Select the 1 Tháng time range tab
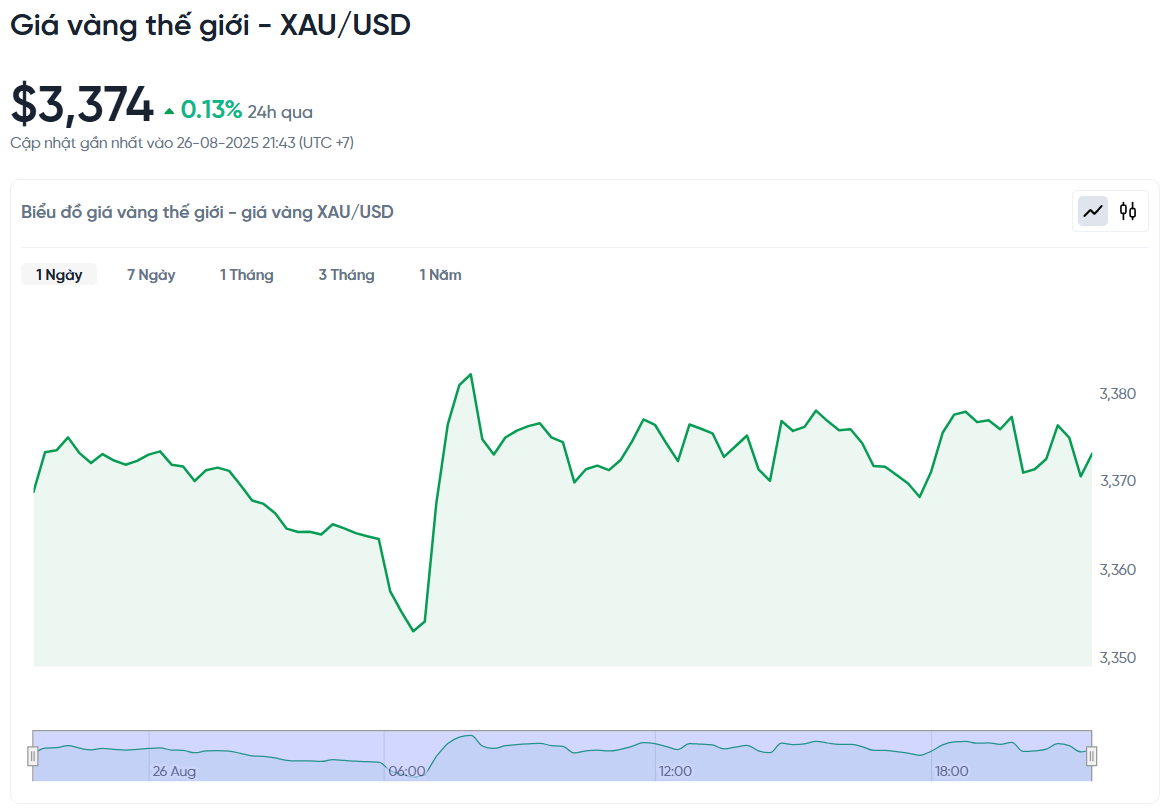The image size is (1165, 808). coord(247,275)
